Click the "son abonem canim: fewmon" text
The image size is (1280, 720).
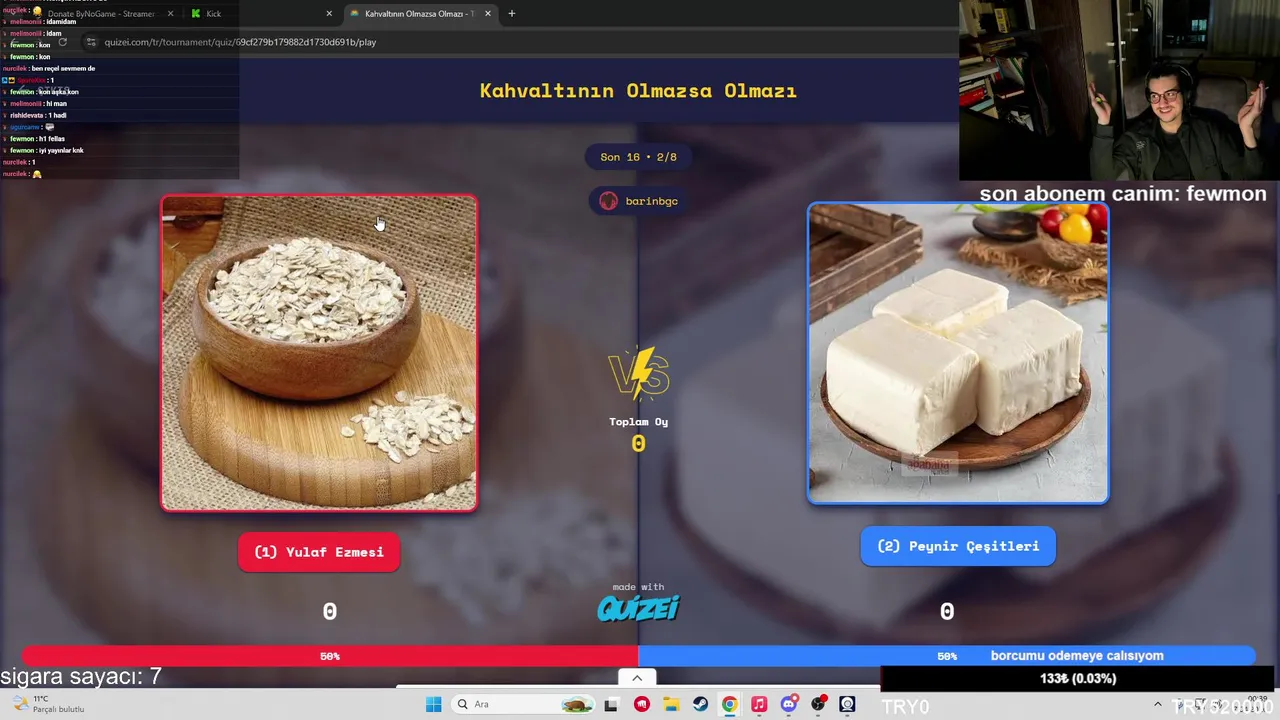click(x=1123, y=194)
